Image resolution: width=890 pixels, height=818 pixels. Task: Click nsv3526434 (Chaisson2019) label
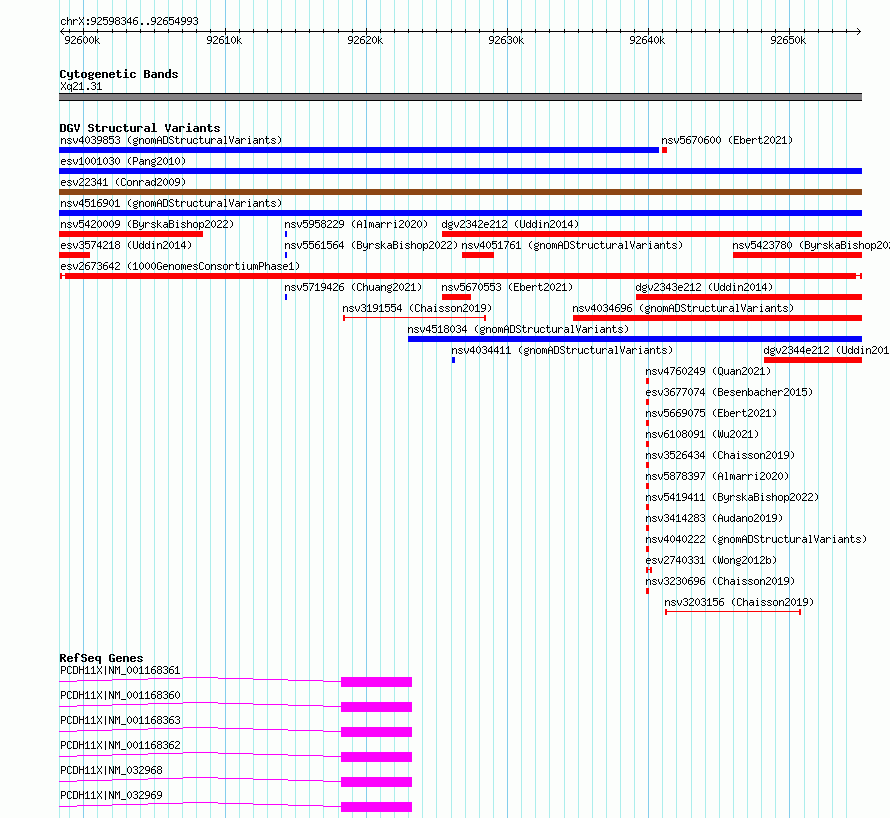click(720, 455)
